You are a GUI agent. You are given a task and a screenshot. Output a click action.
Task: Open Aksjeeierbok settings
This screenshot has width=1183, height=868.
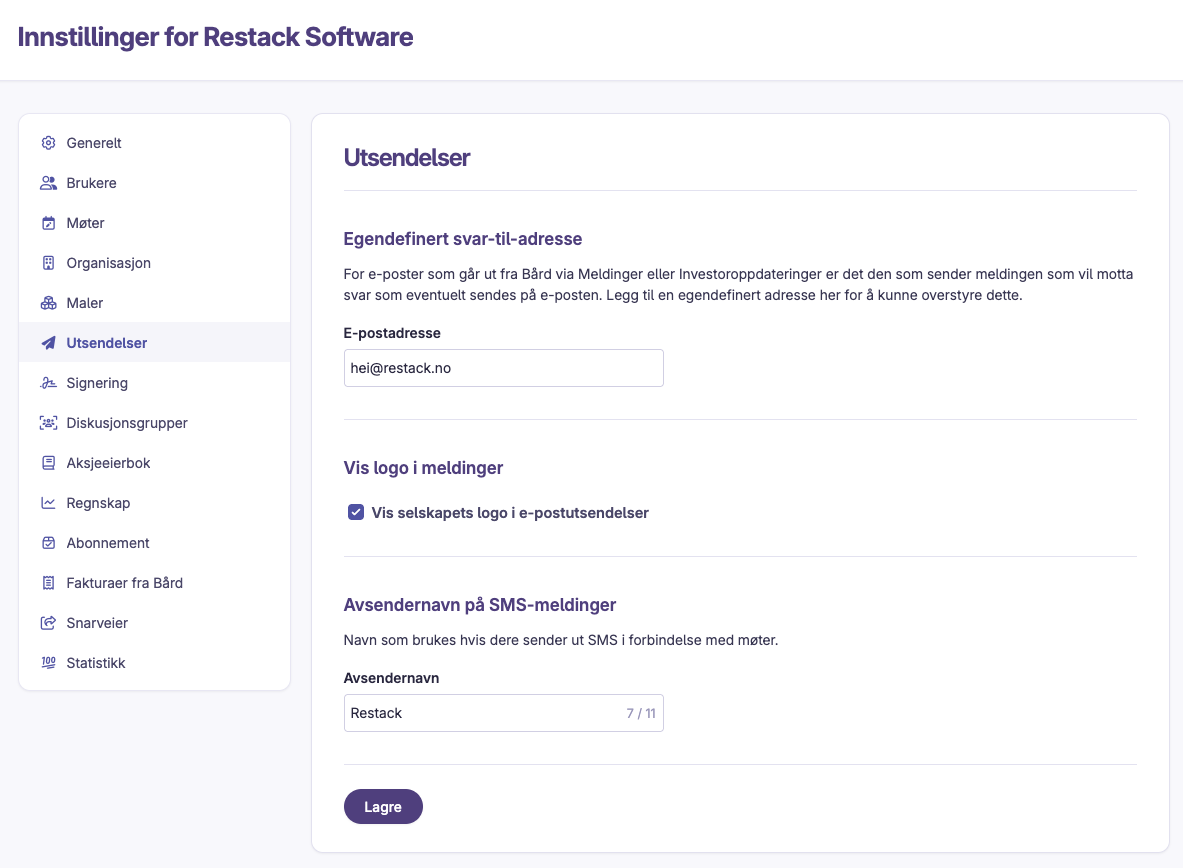[155, 463]
